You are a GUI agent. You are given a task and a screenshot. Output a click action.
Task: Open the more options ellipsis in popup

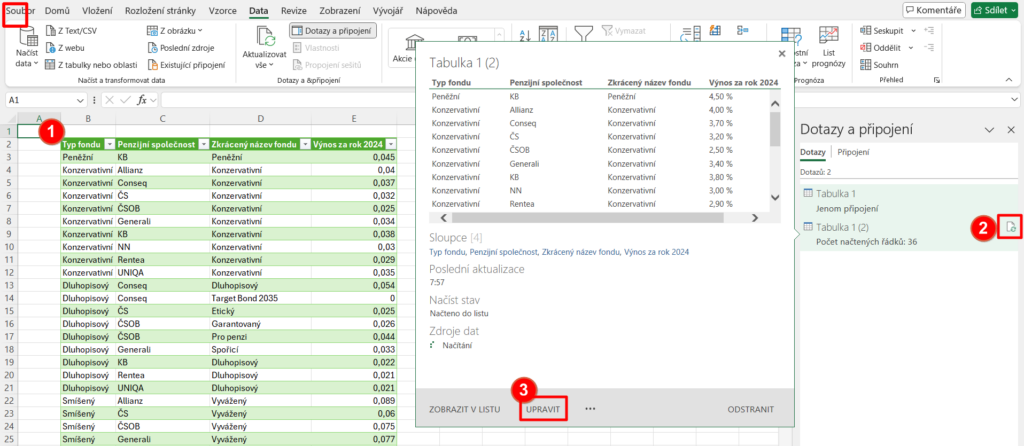click(x=590, y=409)
